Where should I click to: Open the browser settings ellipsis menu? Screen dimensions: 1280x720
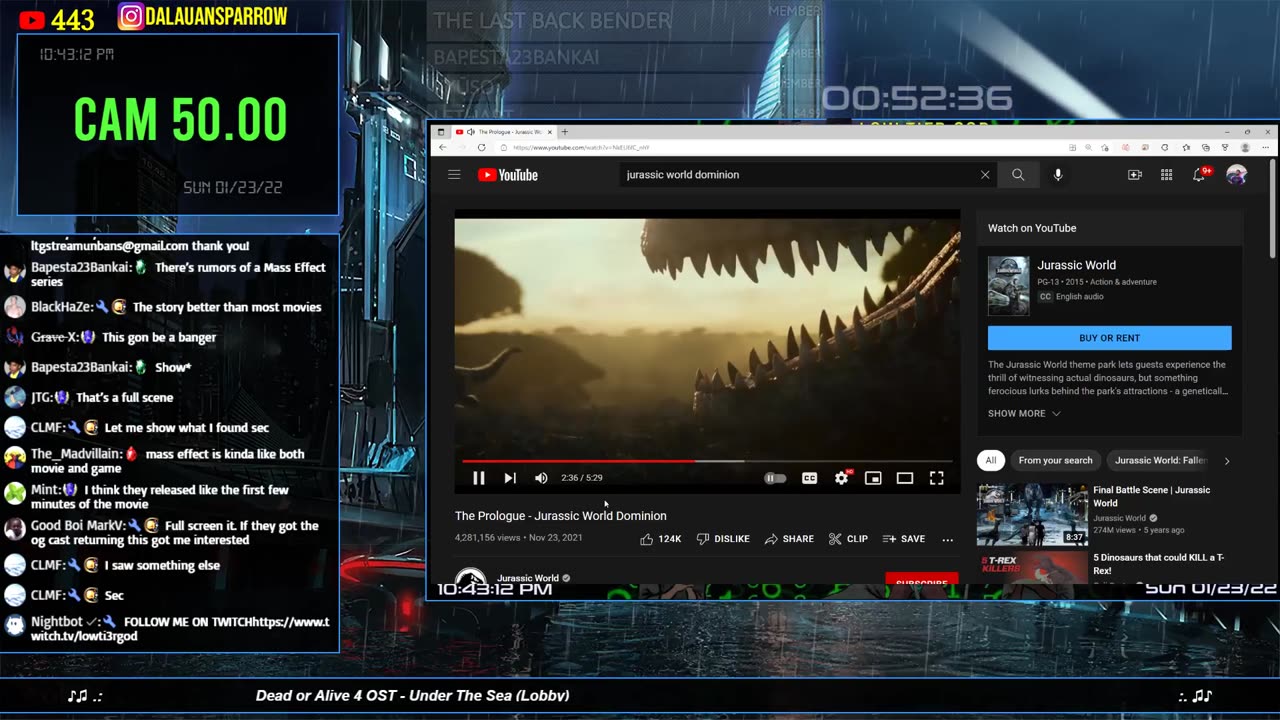pyautogui.click(x=1264, y=147)
